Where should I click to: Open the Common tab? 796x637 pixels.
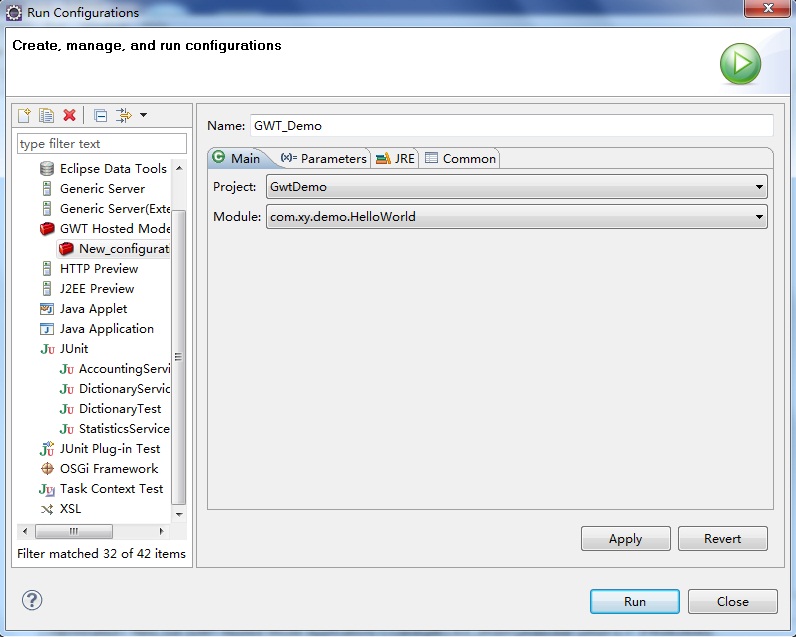pyautogui.click(x=460, y=158)
